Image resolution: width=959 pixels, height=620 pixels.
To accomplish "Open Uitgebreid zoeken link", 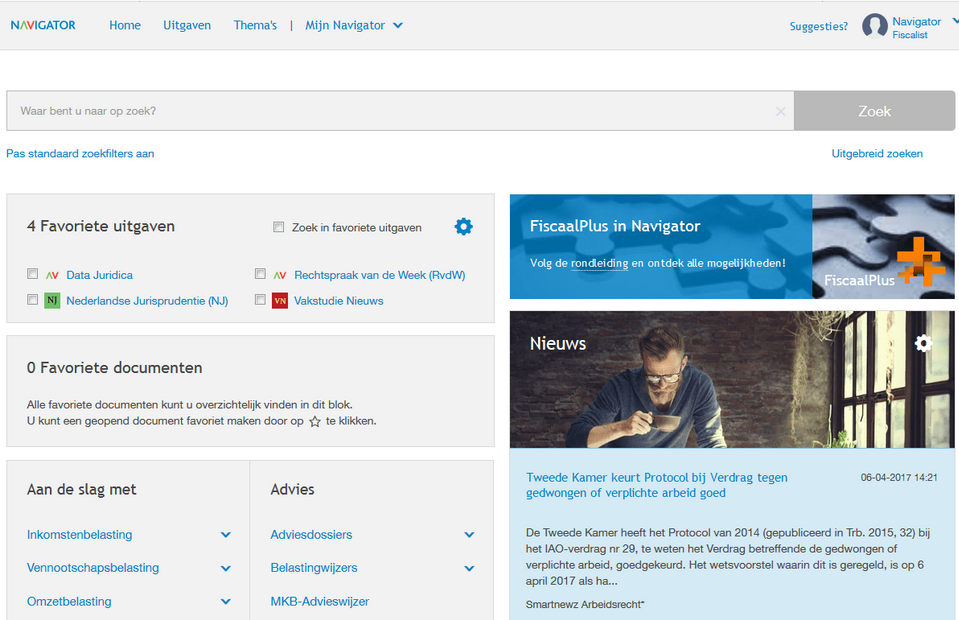I will pyautogui.click(x=877, y=153).
